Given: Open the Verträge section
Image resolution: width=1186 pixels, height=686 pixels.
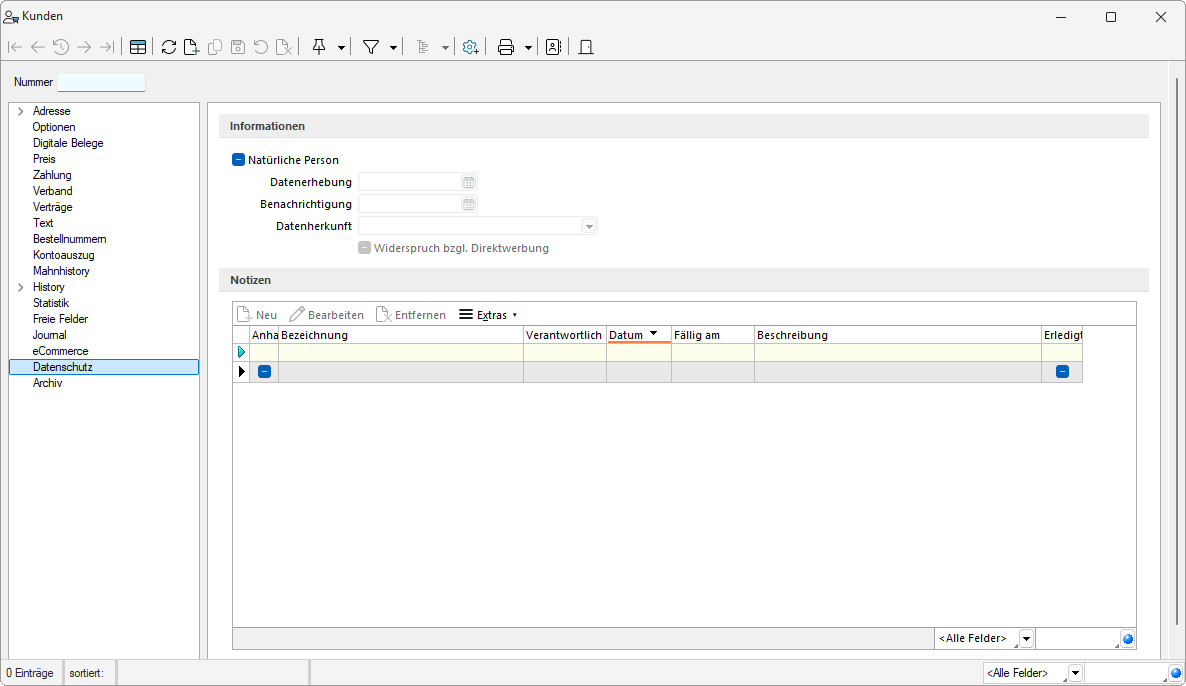Looking at the screenshot, I should coord(53,207).
